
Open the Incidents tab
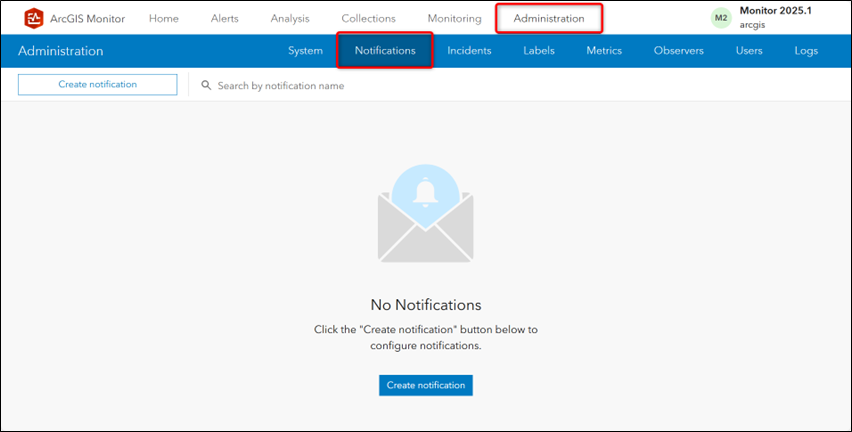point(469,51)
